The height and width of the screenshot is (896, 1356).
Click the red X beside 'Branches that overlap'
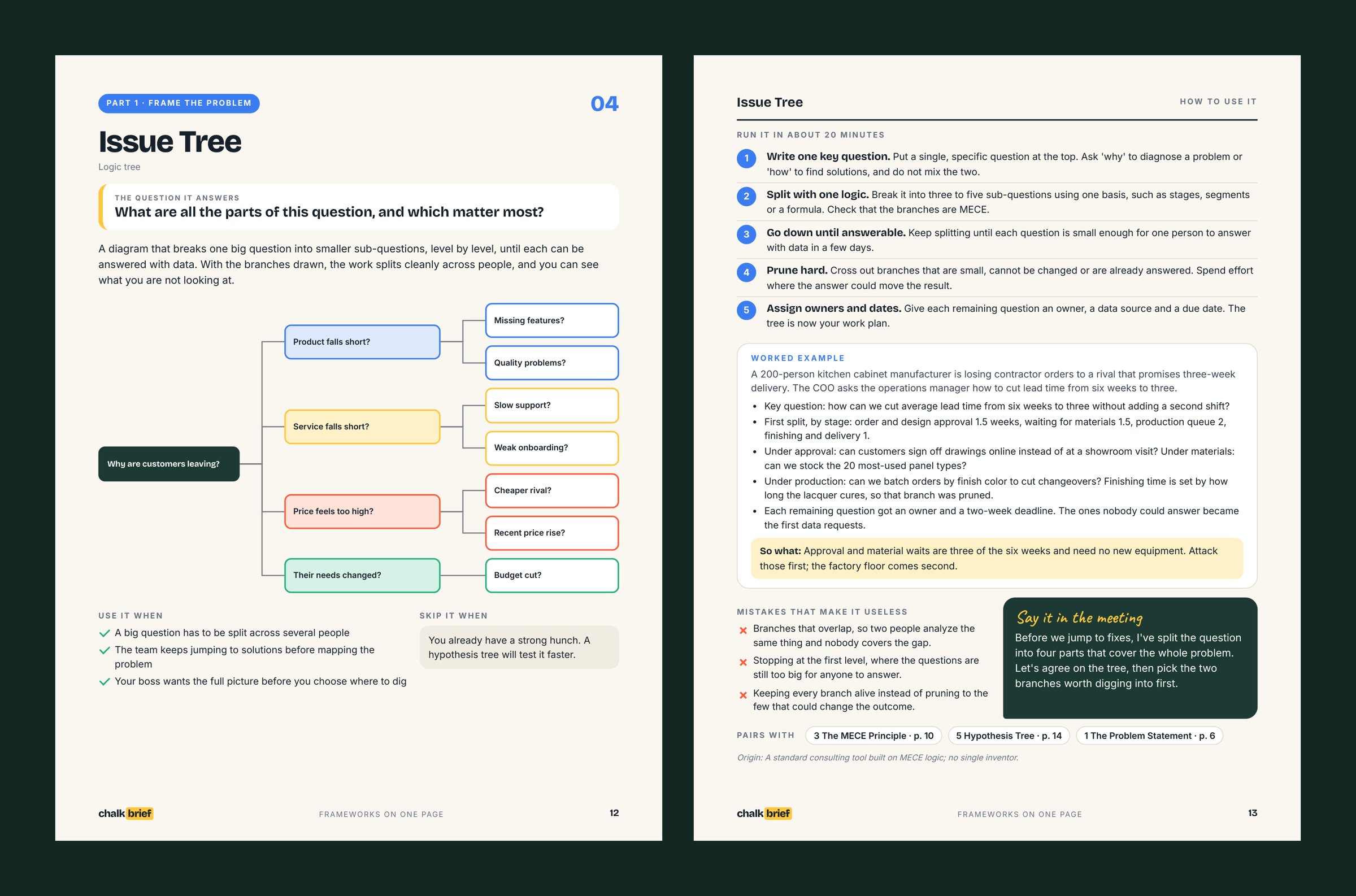click(743, 630)
